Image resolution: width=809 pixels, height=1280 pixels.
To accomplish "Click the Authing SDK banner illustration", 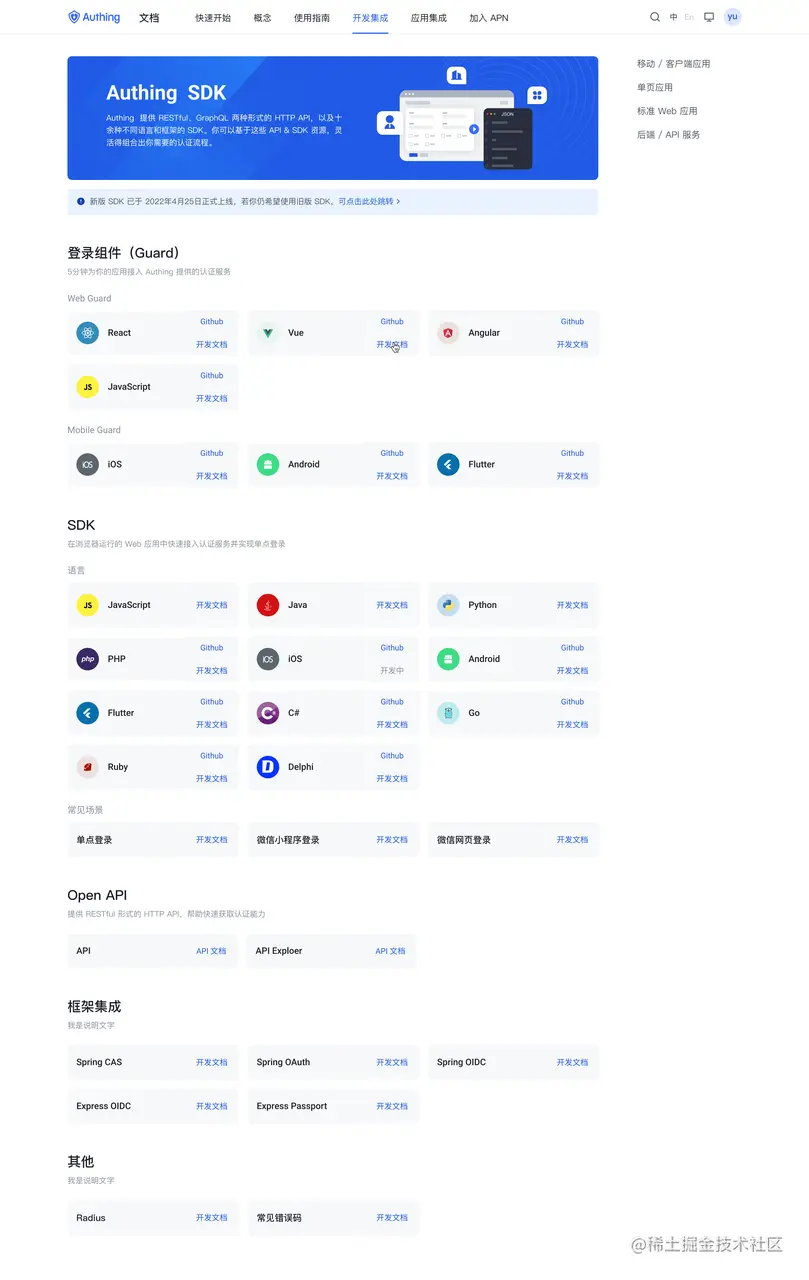I will (x=462, y=118).
